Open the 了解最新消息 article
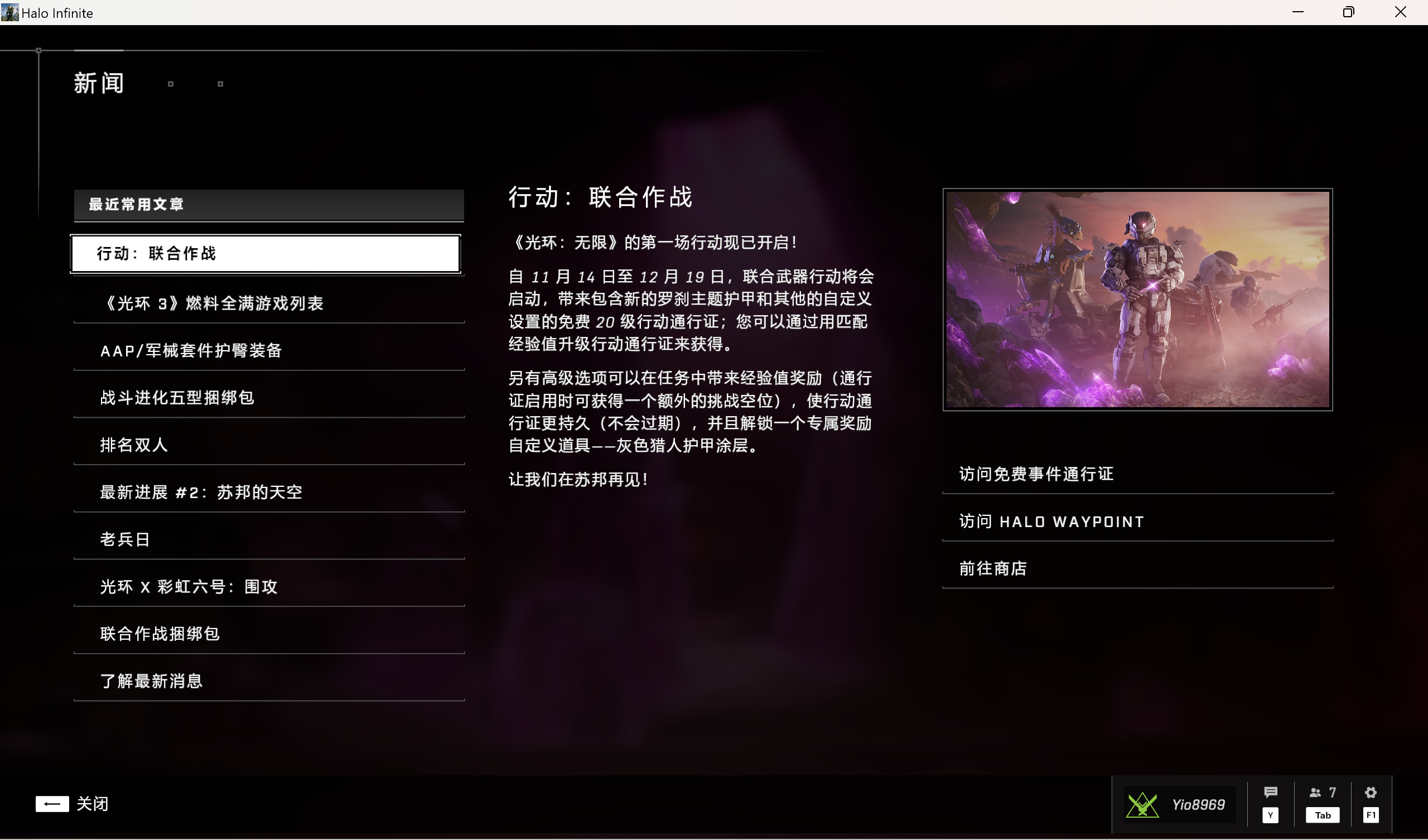 (x=269, y=680)
